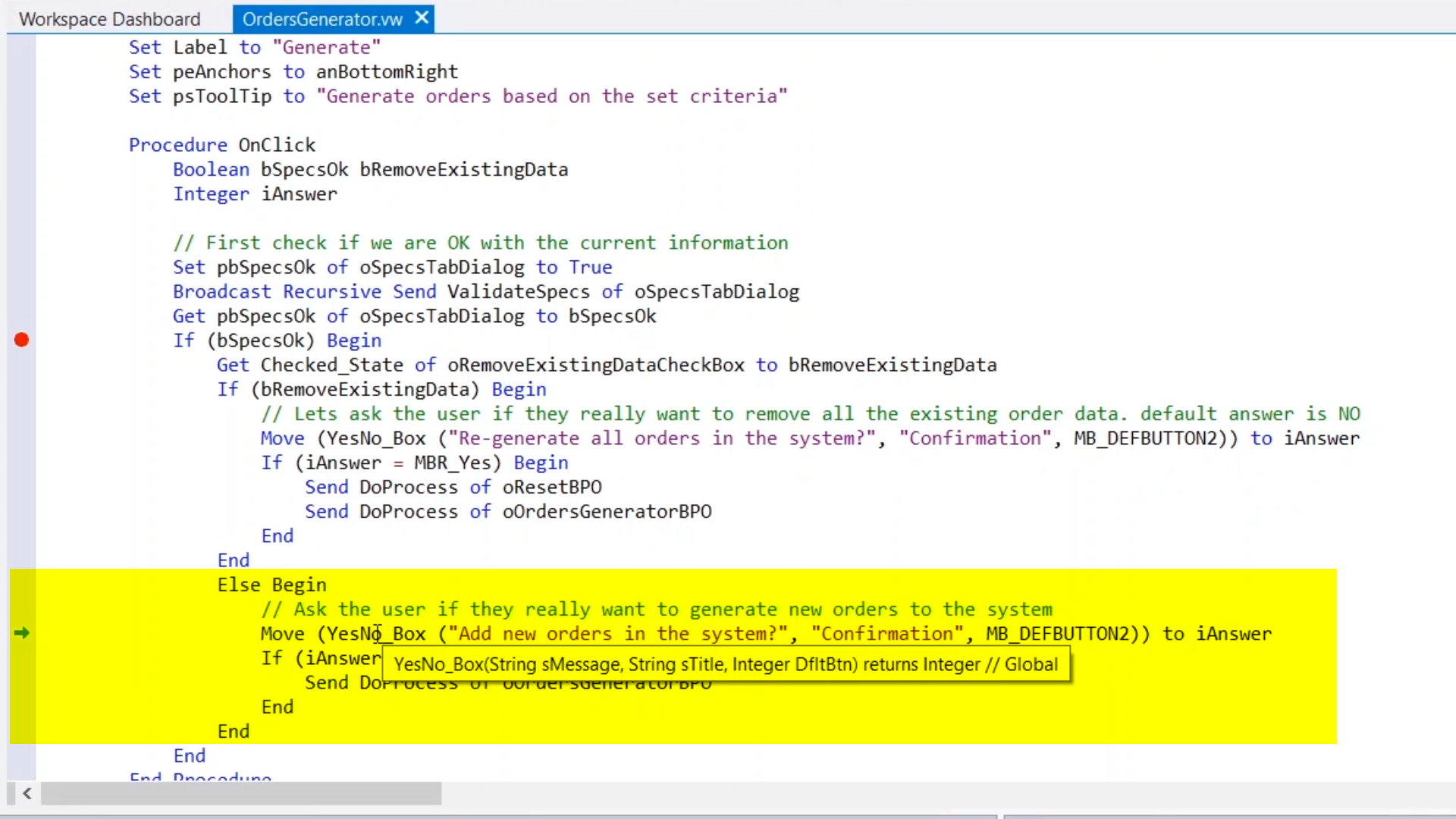Click the oResetBPO identifier
Image resolution: width=1456 pixels, height=819 pixels.
pos(552,487)
